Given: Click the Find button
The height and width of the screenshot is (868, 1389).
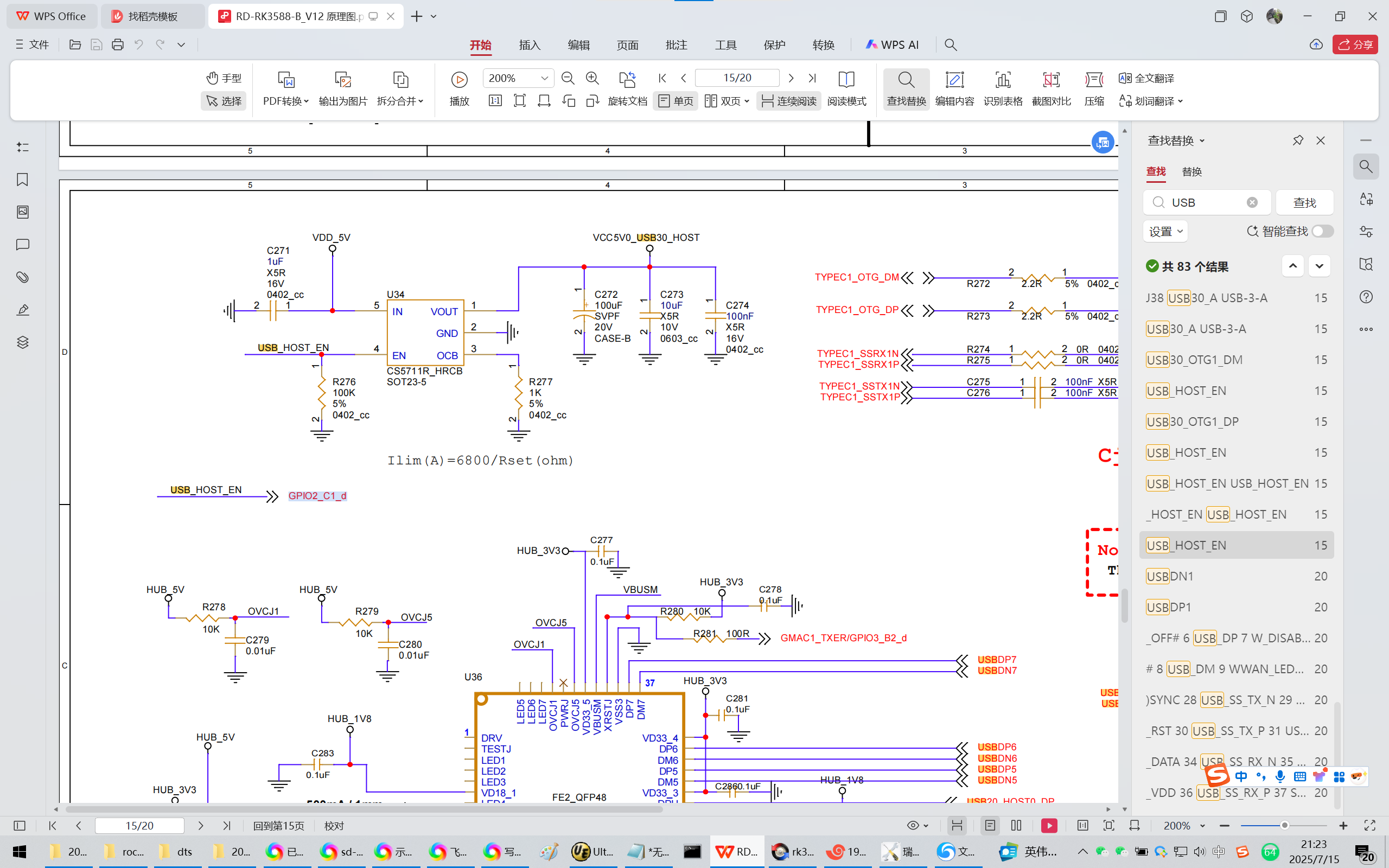Looking at the screenshot, I should point(1304,202).
